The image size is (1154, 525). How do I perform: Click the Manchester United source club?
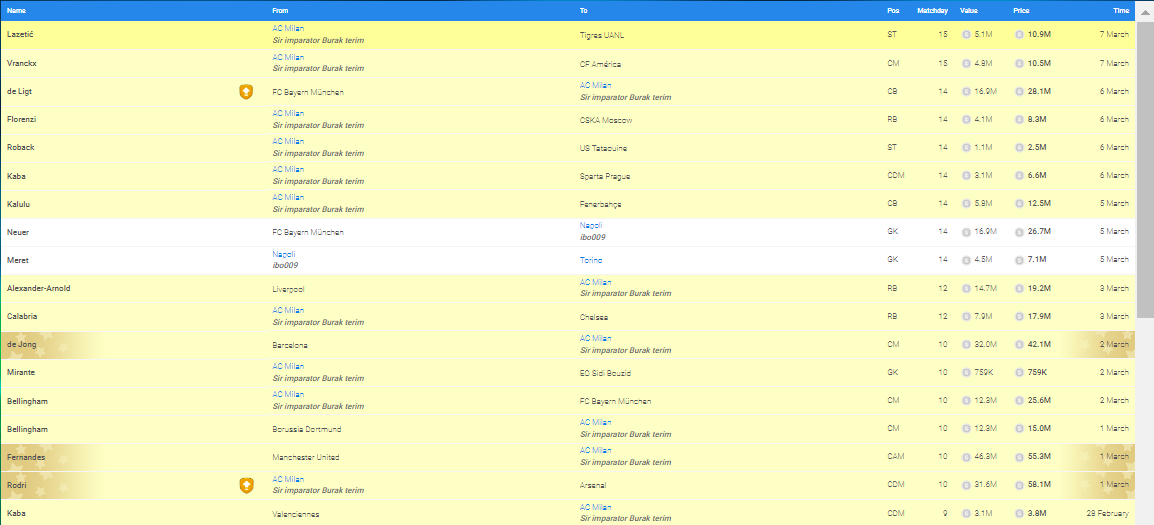(305, 457)
